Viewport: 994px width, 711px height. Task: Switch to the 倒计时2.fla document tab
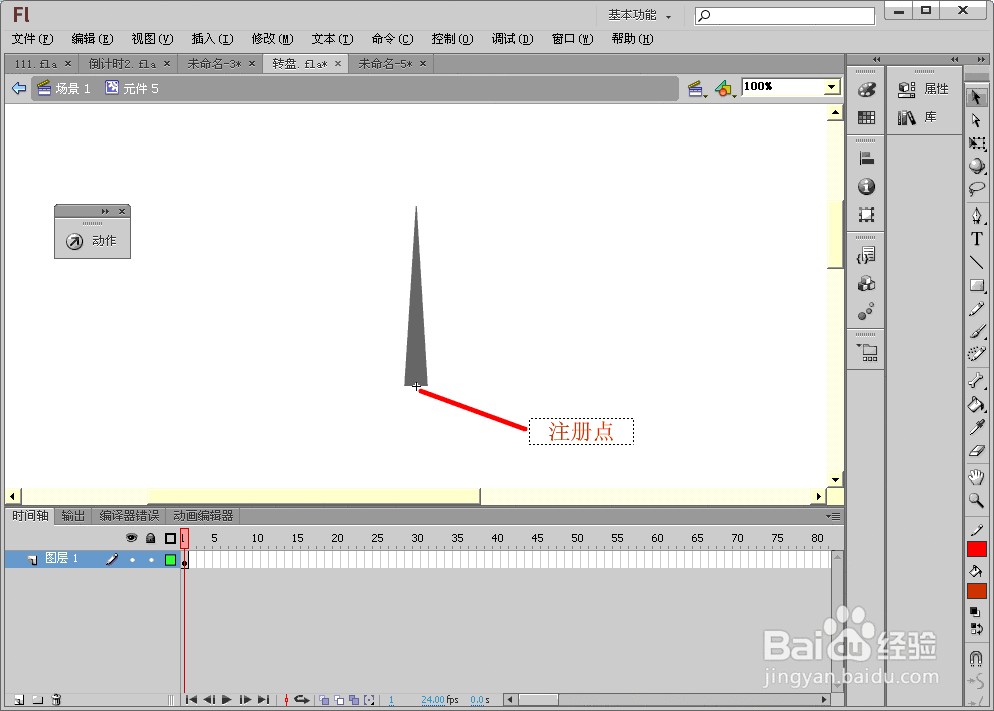[x=120, y=62]
